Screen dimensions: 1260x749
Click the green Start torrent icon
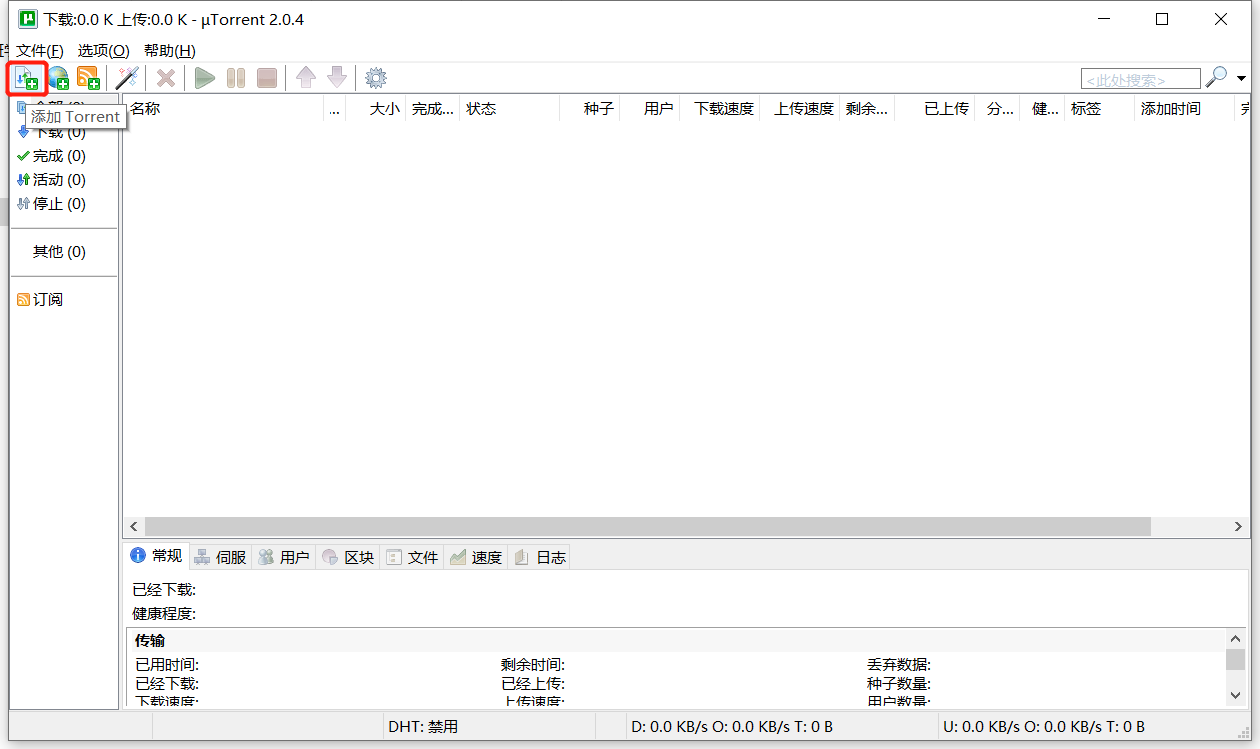(x=205, y=78)
